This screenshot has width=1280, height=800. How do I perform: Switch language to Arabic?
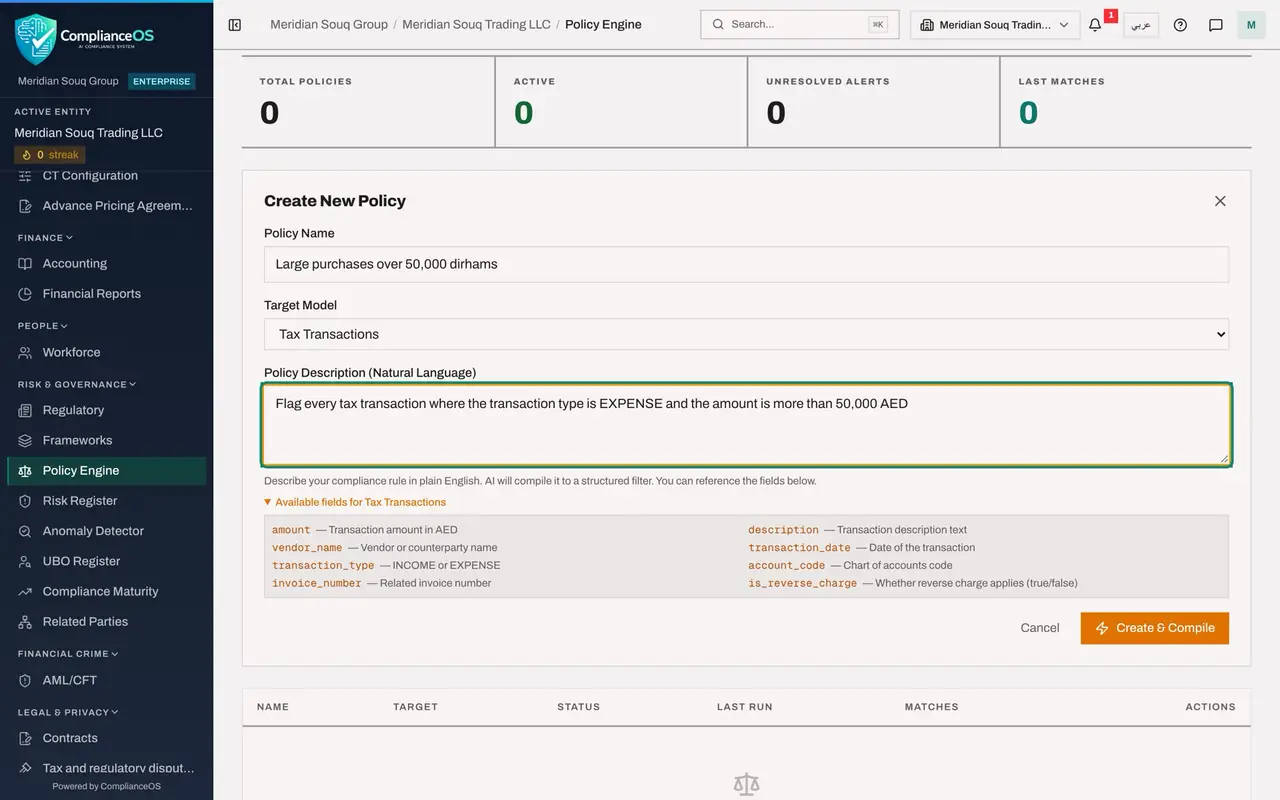tap(1141, 25)
